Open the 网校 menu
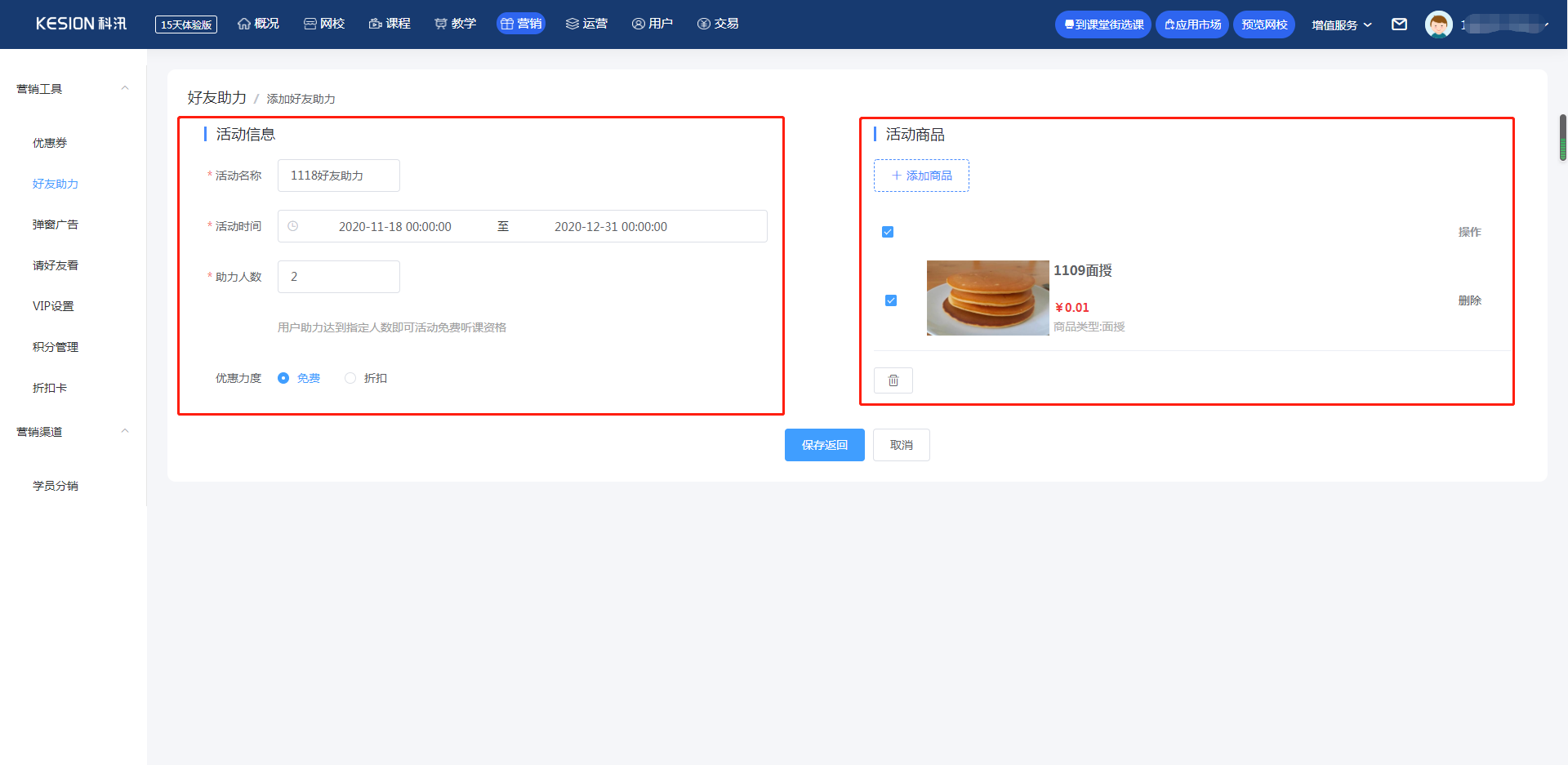The image size is (1568, 765). tap(324, 24)
